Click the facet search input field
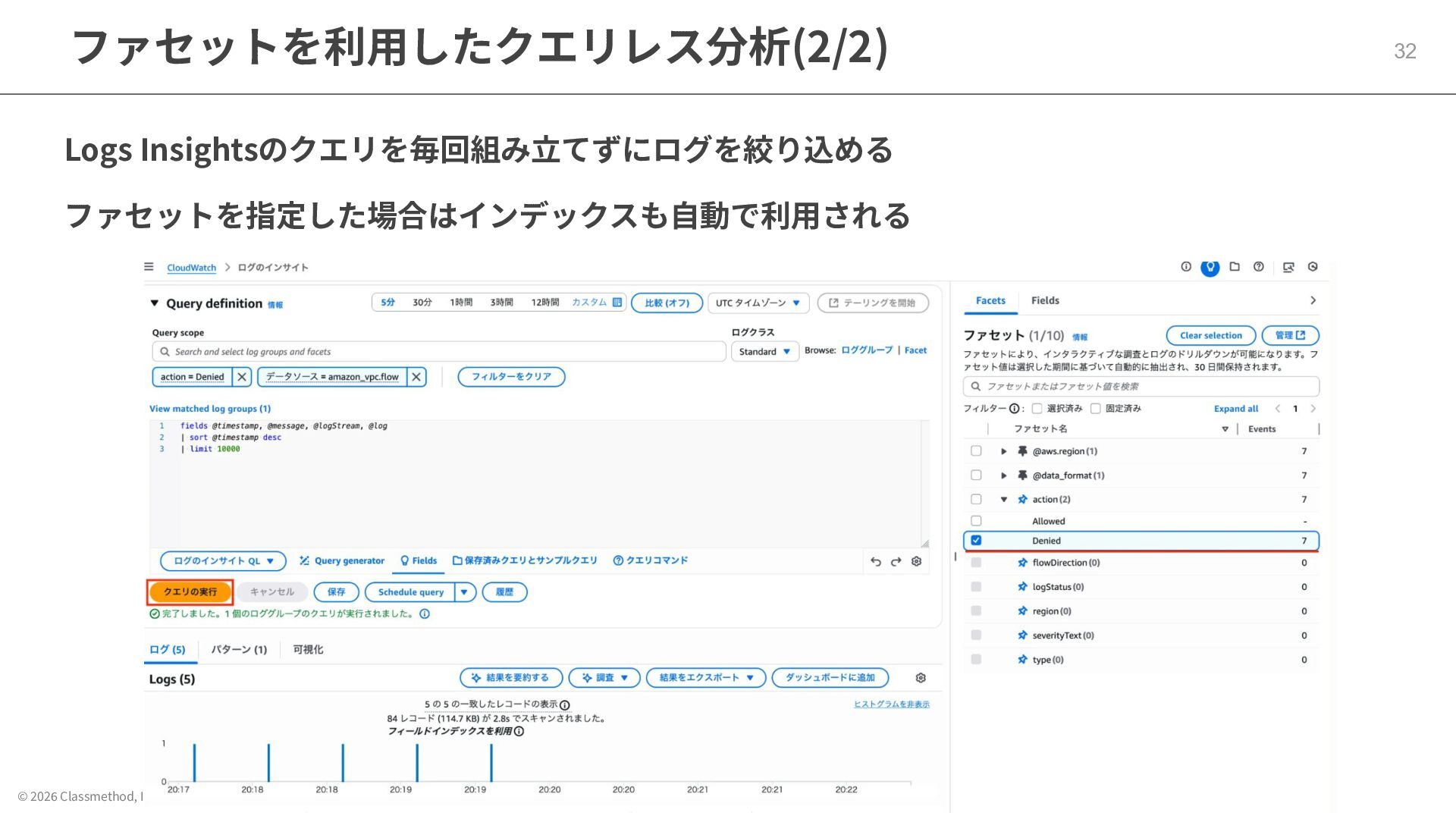The image size is (1456, 819). (1141, 387)
